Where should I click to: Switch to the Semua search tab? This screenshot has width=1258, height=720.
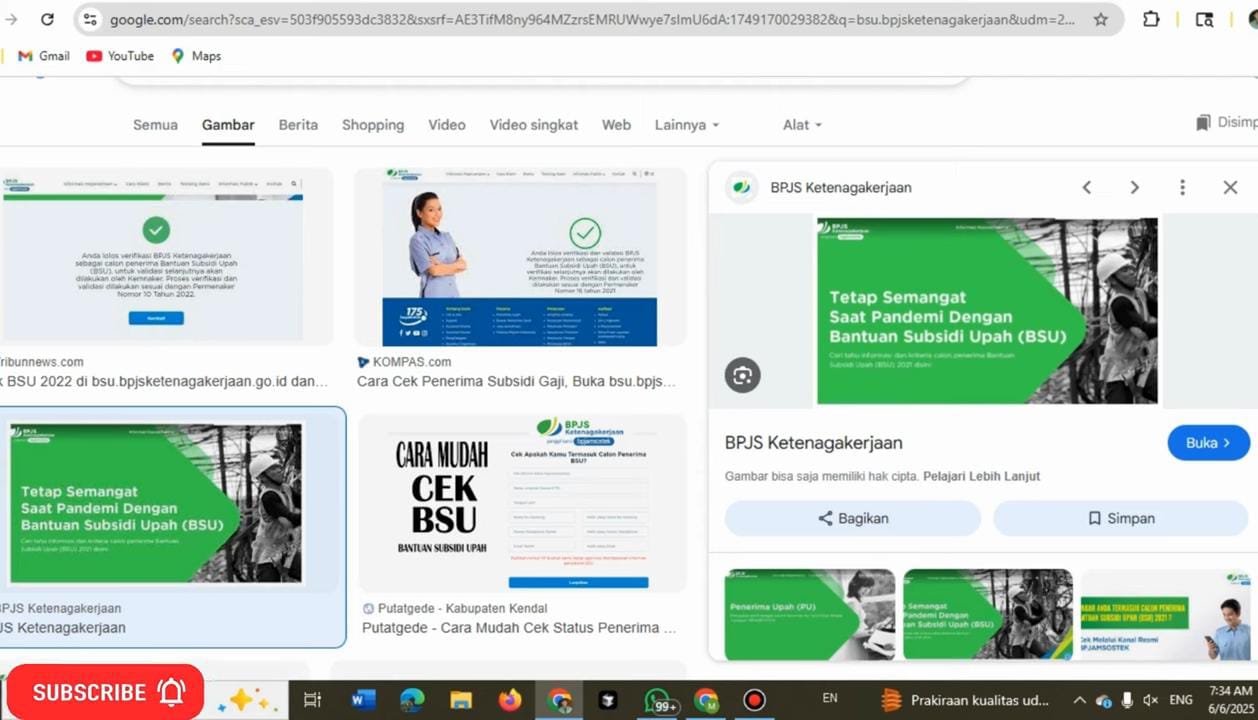155,125
